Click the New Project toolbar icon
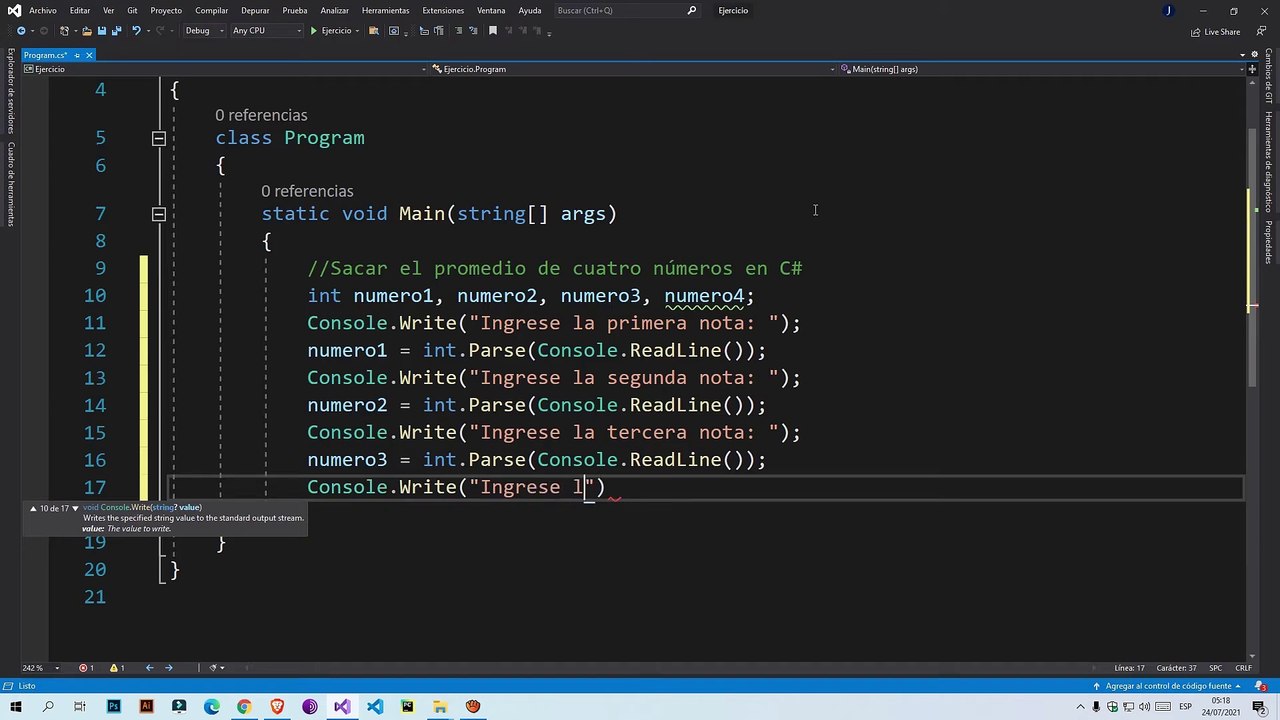This screenshot has width=1280, height=720. 64,31
